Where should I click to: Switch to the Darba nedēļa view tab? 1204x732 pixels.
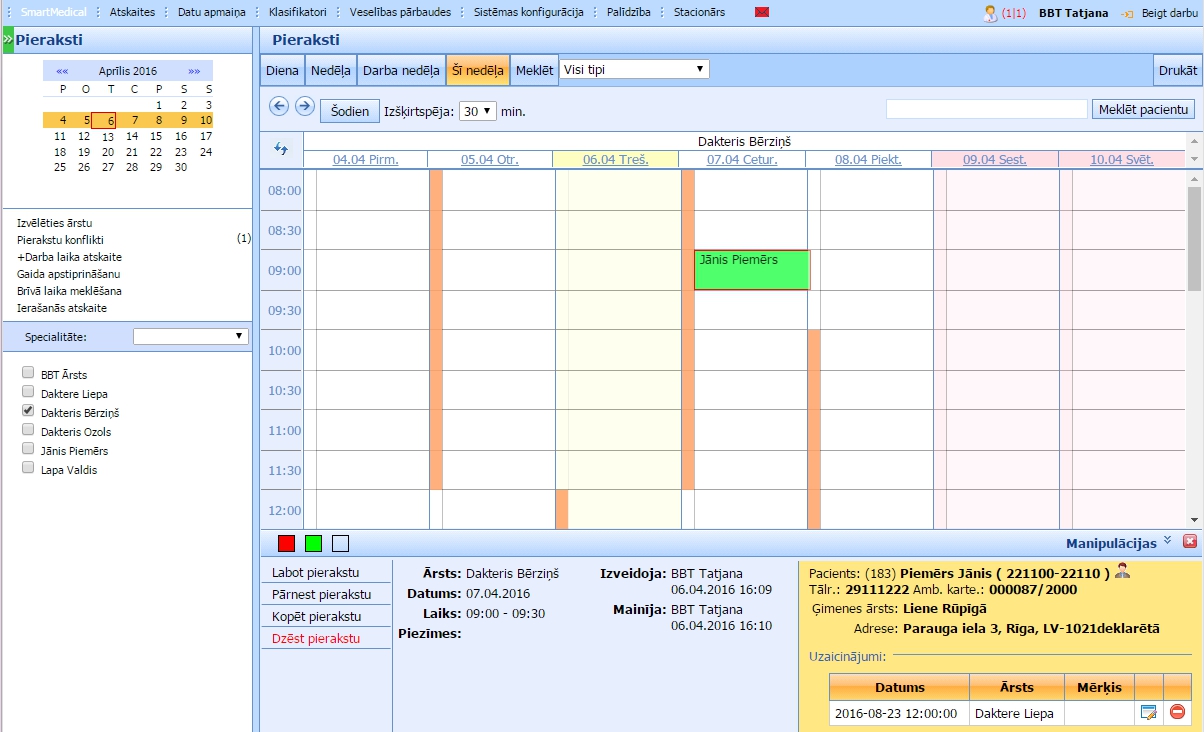coord(401,70)
